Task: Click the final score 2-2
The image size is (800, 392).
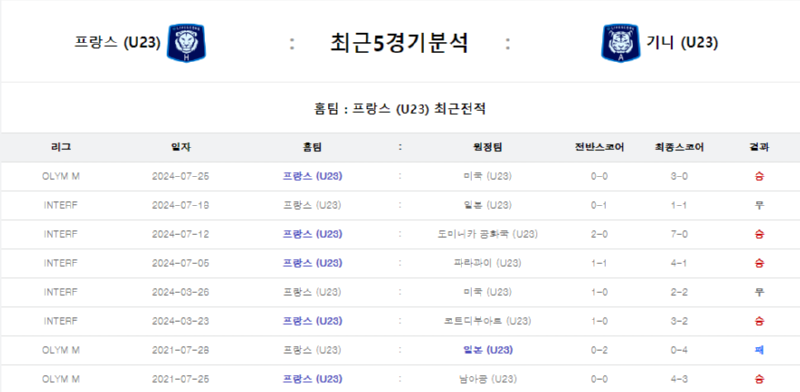Action: [x=679, y=292]
